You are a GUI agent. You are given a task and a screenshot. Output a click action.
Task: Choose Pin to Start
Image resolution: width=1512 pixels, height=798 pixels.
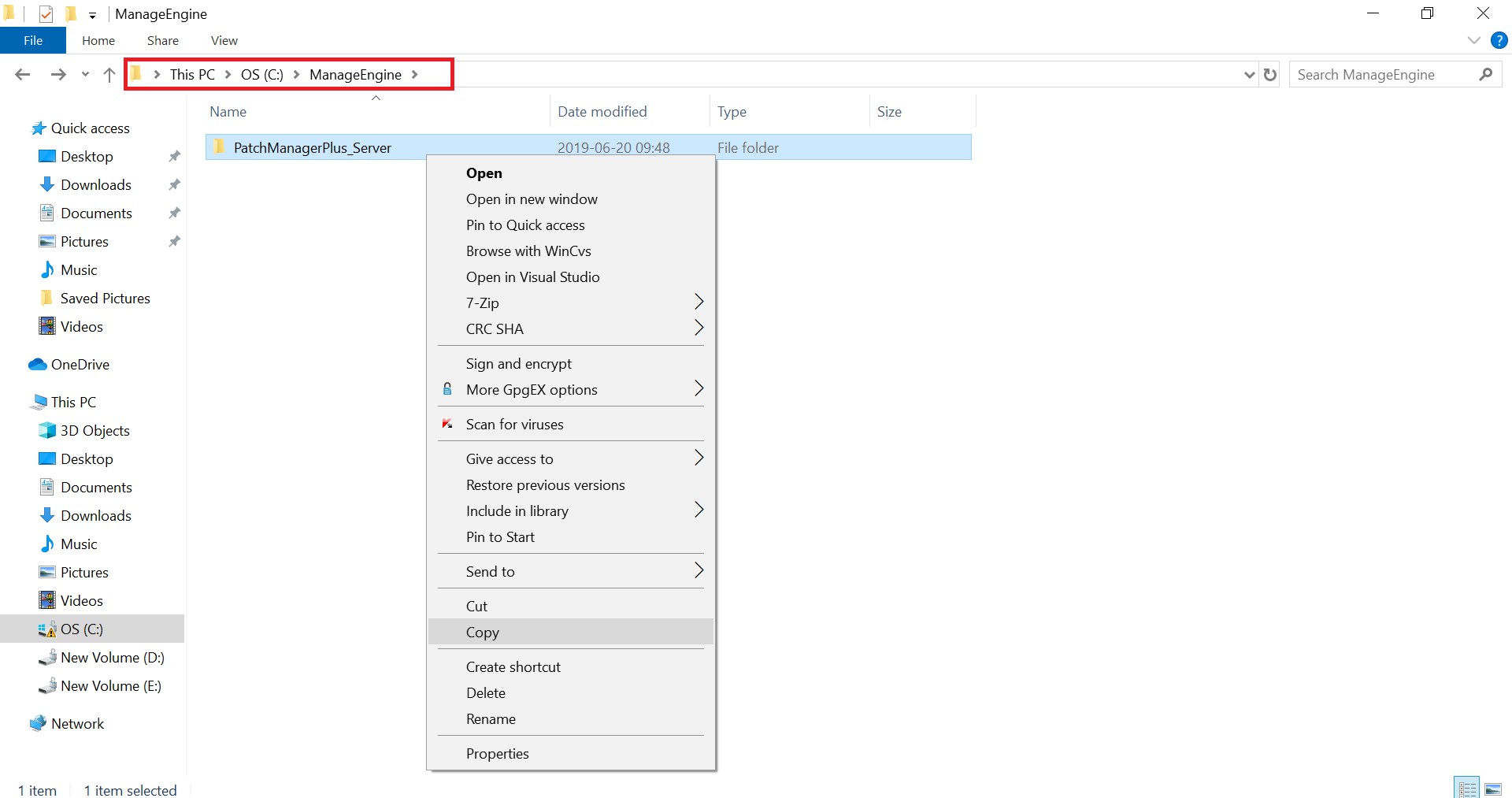click(571, 537)
